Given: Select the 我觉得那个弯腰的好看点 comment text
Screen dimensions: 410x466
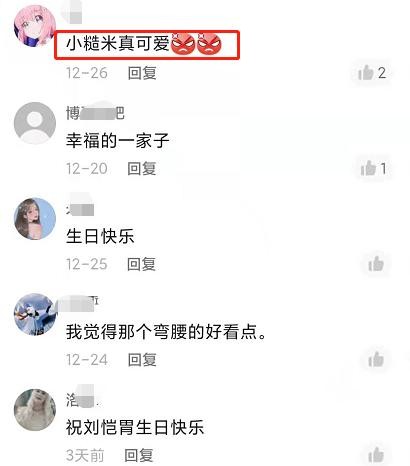Looking at the screenshot, I should pyautogui.click(x=166, y=332).
